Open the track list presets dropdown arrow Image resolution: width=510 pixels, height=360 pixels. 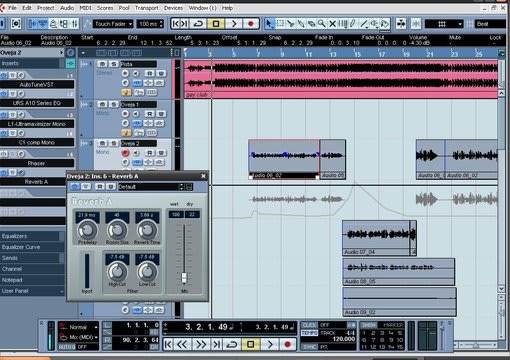coord(83,53)
